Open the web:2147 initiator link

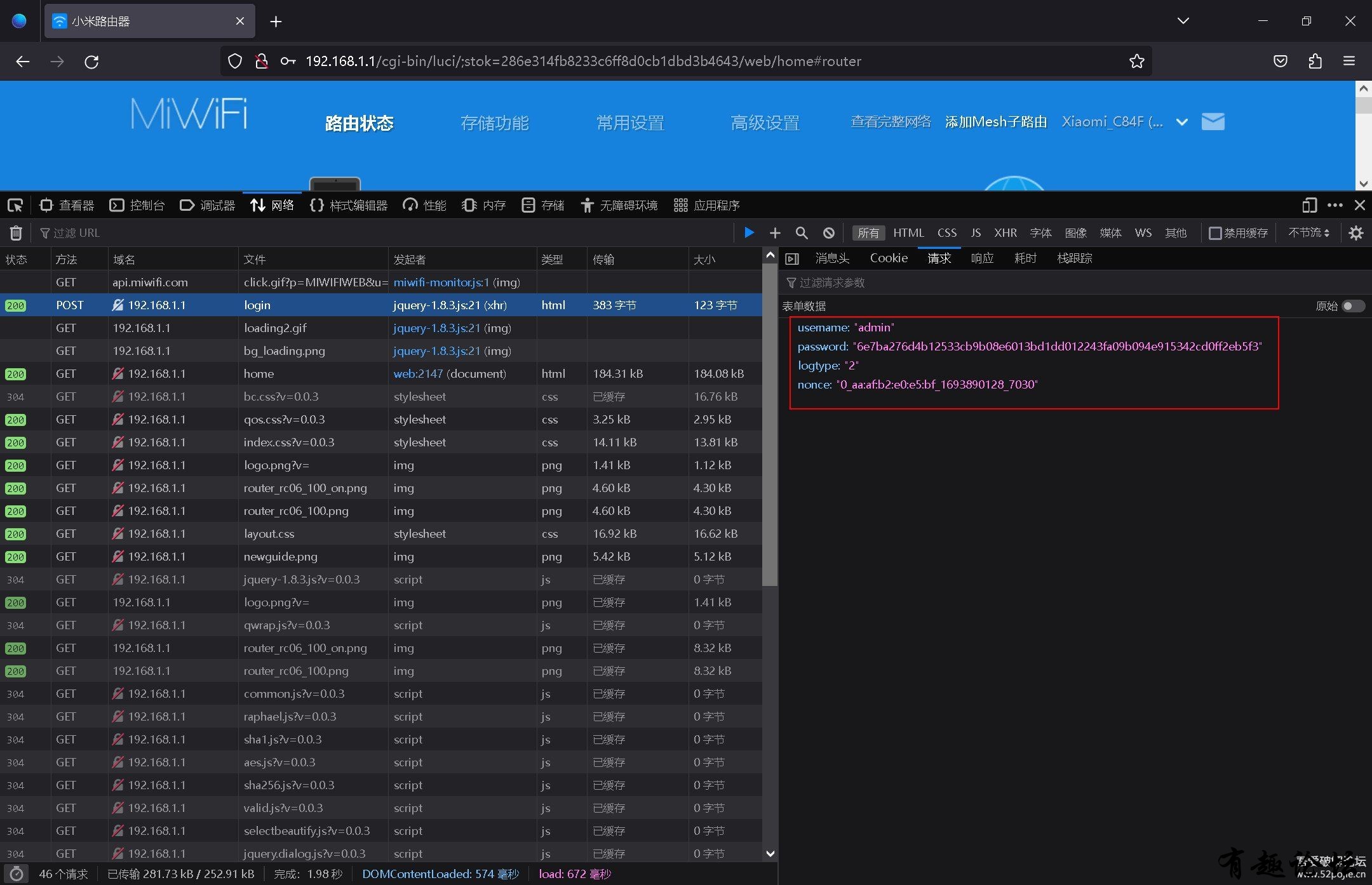point(418,374)
